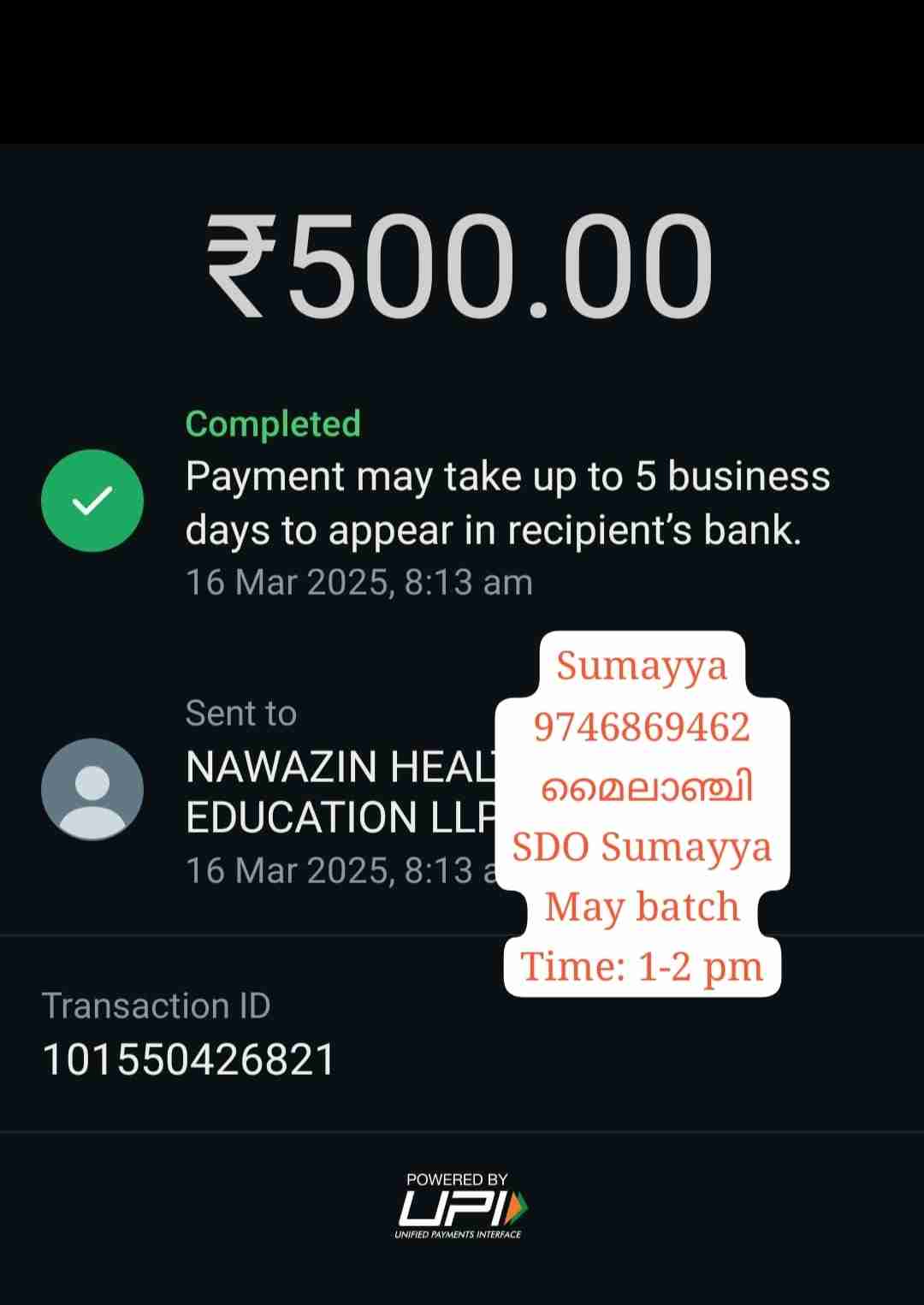Tap the Sumayya name on the sticker
The width and height of the screenshot is (924, 1305).
(x=642, y=666)
